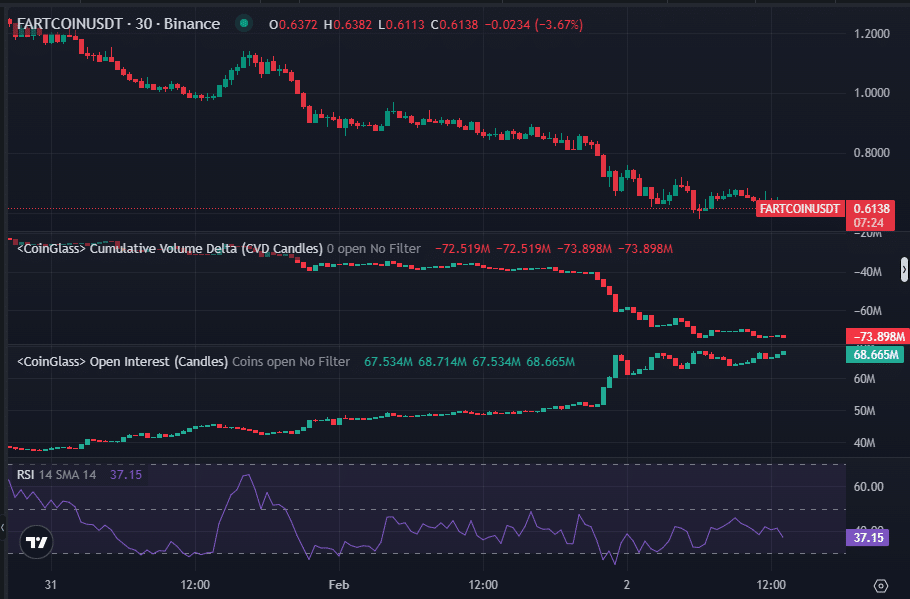Click the 50M open interest axis label
The height and width of the screenshot is (599, 910).
click(864, 411)
